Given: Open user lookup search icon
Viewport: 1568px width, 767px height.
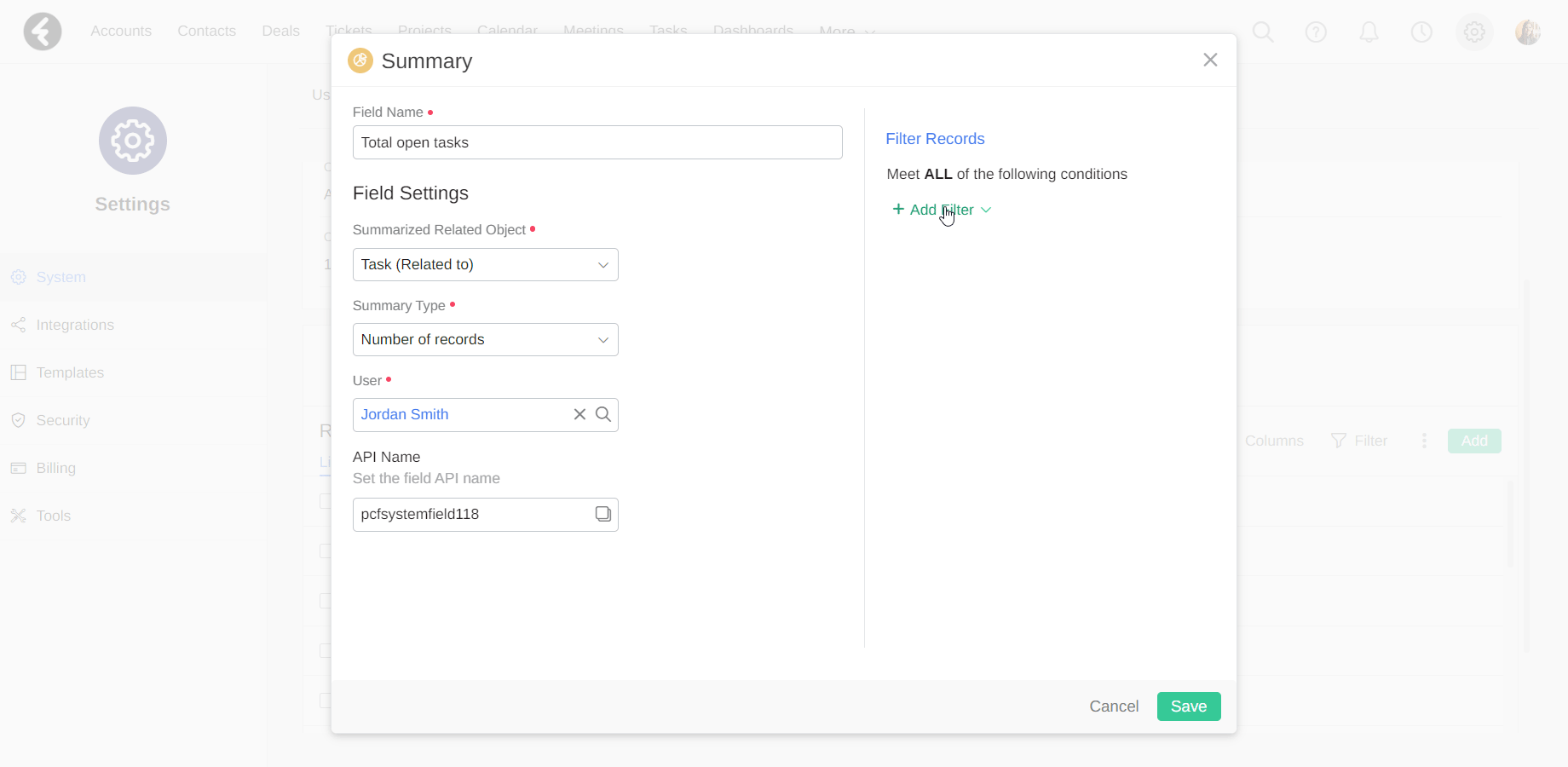Looking at the screenshot, I should pos(603,414).
